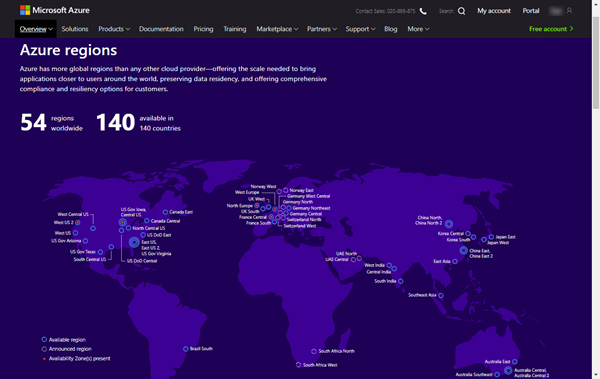Click the South Africa North region marker
Screen dimensions: 600x379
(x=314, y=351)
